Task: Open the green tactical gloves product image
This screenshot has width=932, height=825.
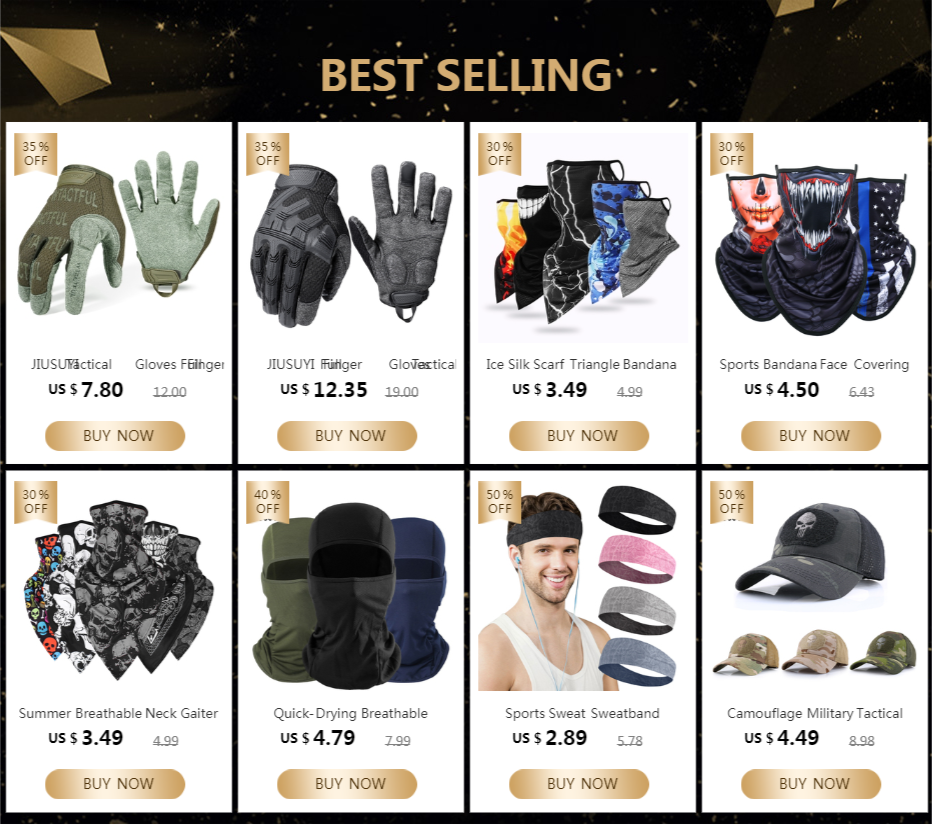Action: point(119,238)
